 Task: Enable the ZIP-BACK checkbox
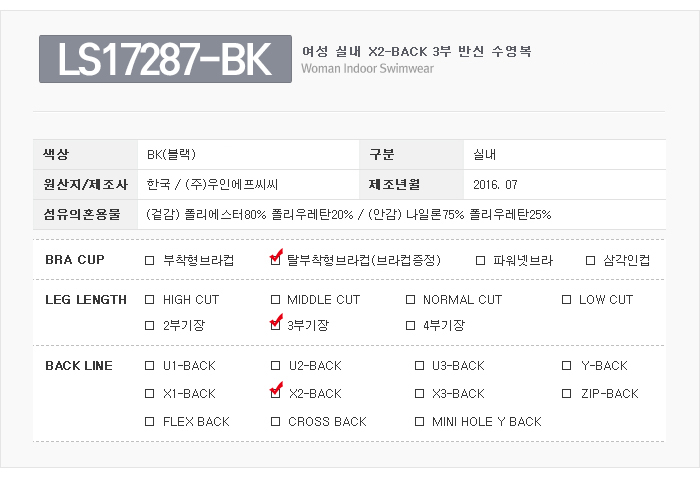point(566,394)
